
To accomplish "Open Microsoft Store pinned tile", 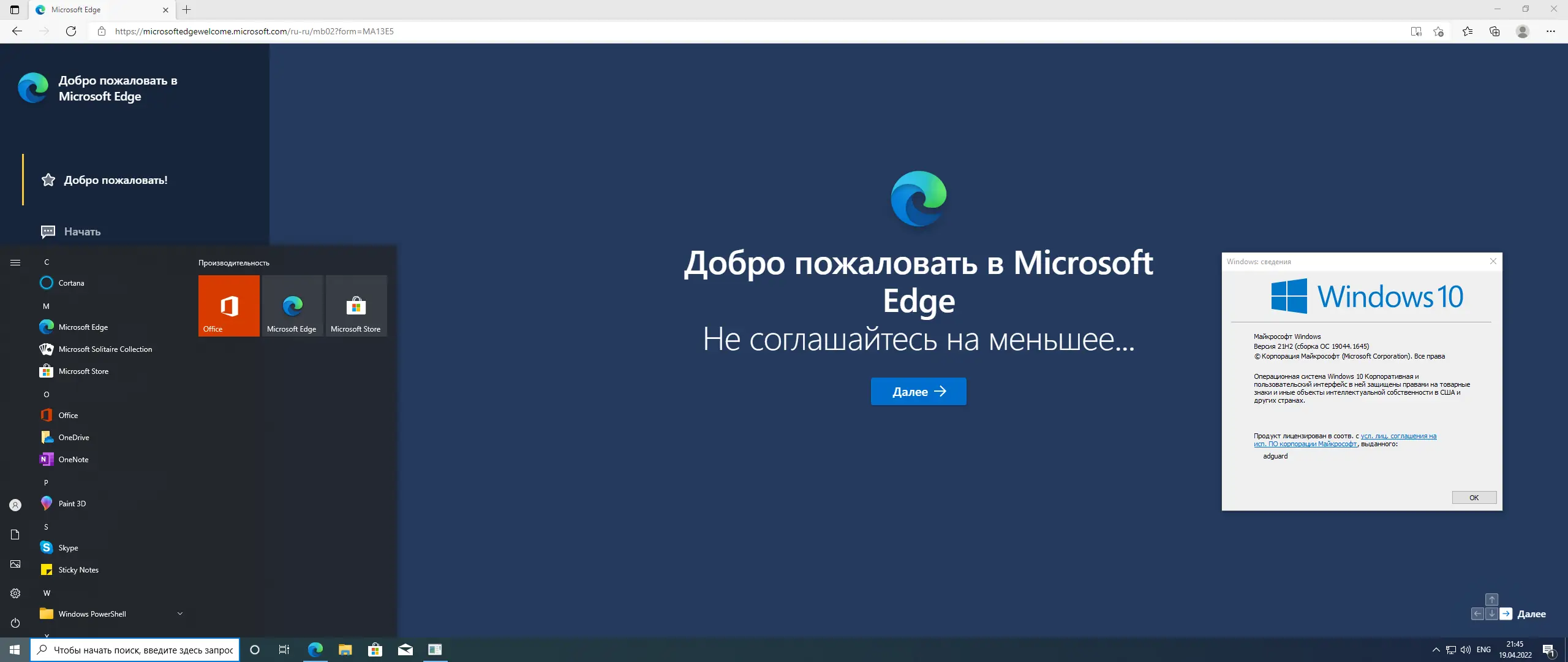I will 356,305.
